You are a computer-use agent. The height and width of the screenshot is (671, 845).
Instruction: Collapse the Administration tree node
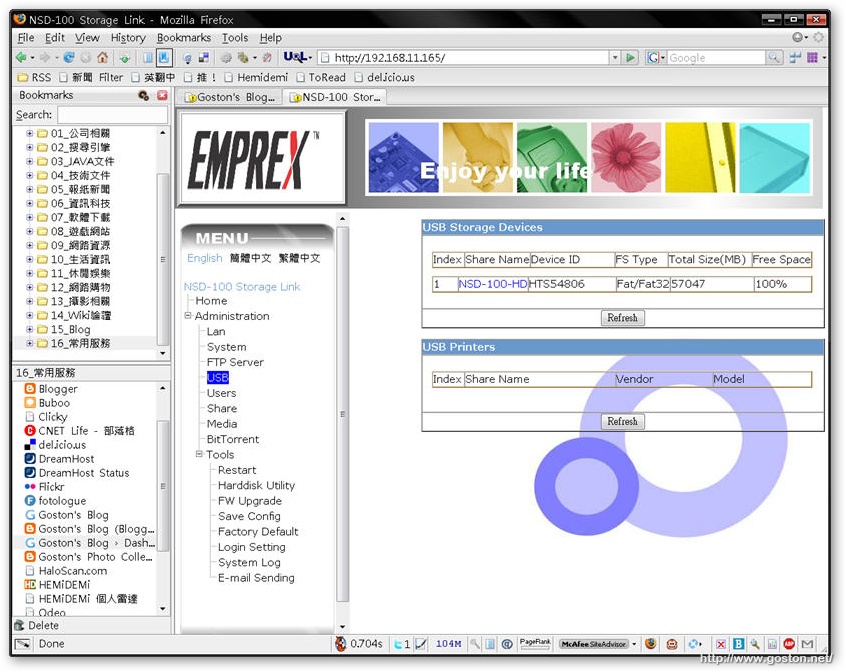click(188, 316)
